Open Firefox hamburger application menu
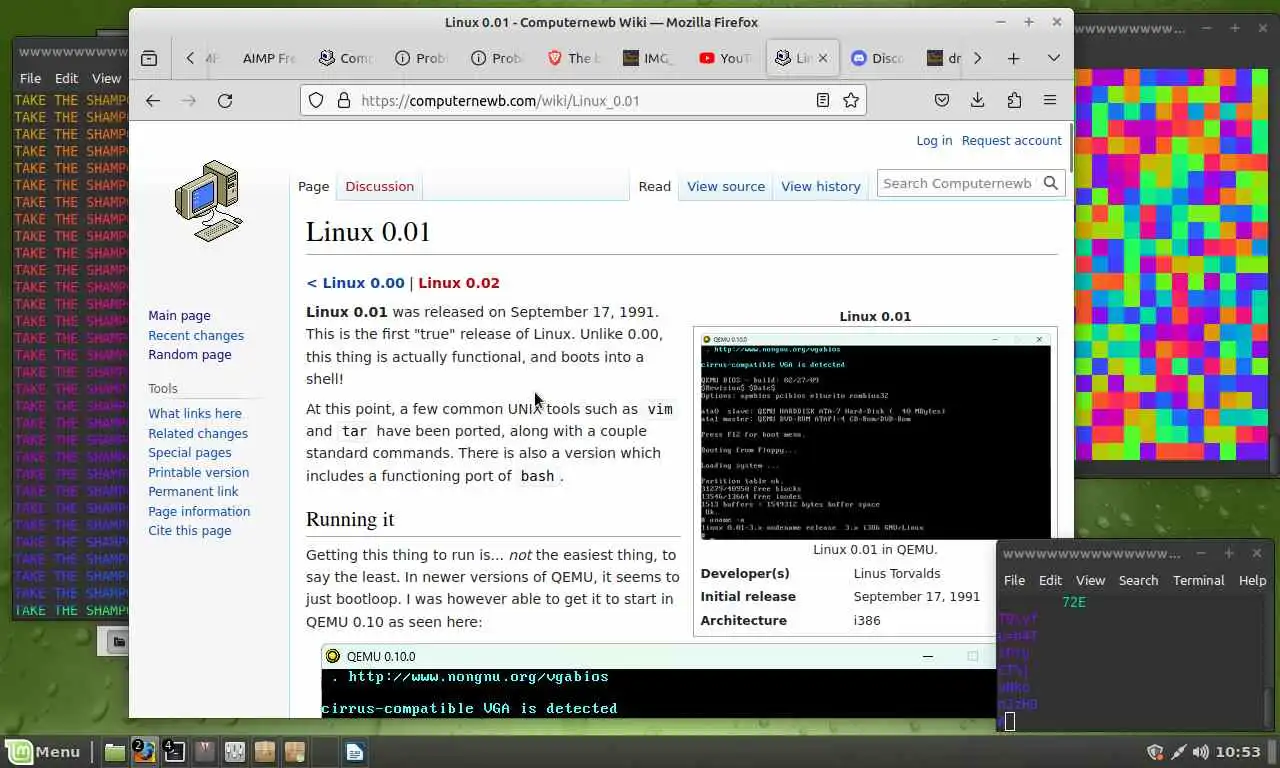 tap(1050, 100)
